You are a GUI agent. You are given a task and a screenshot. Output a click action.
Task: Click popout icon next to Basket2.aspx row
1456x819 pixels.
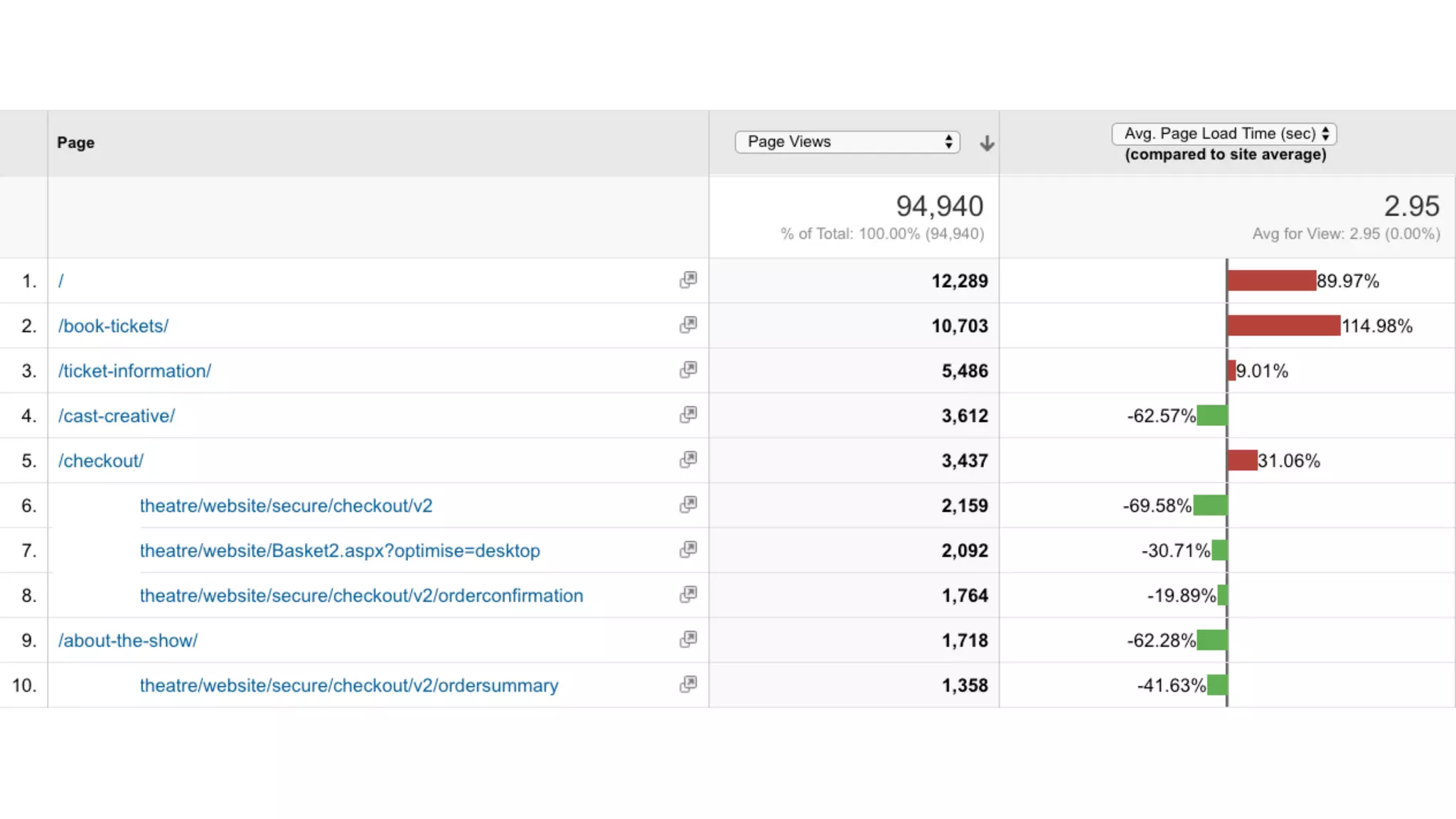(687, 550)
